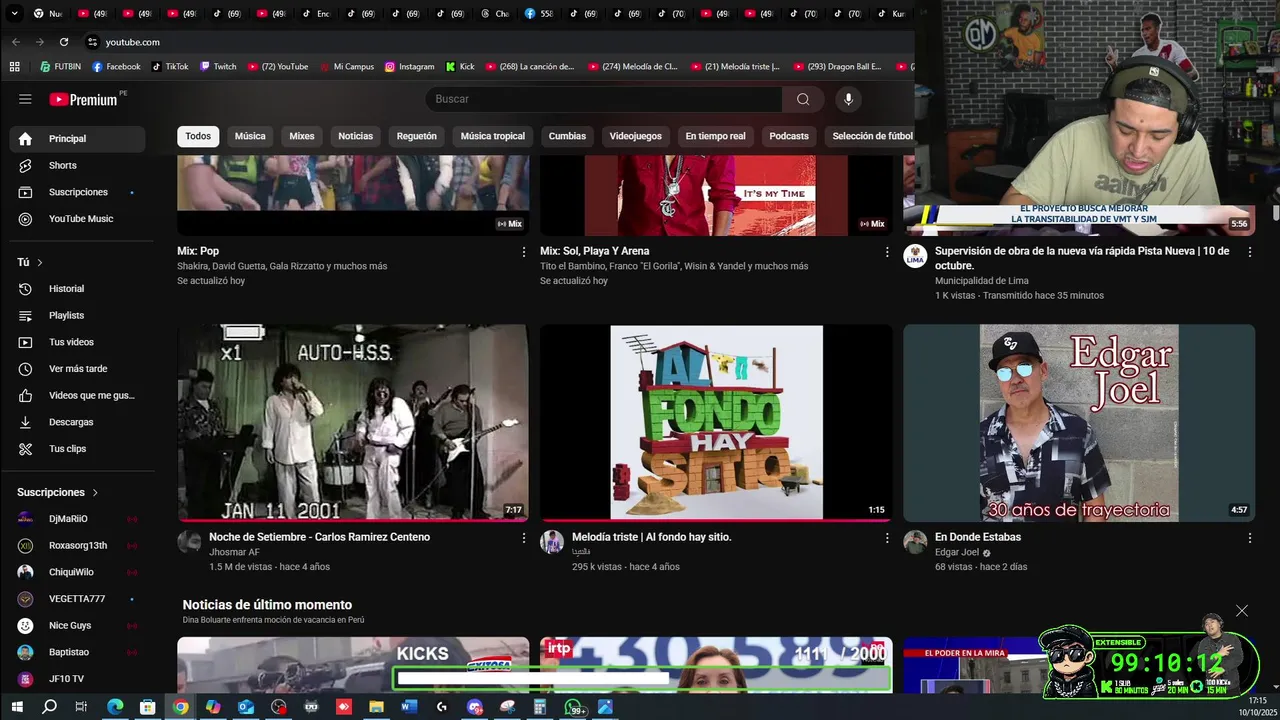Open Suscripciones in the sidebar

(x=77, y=192)
